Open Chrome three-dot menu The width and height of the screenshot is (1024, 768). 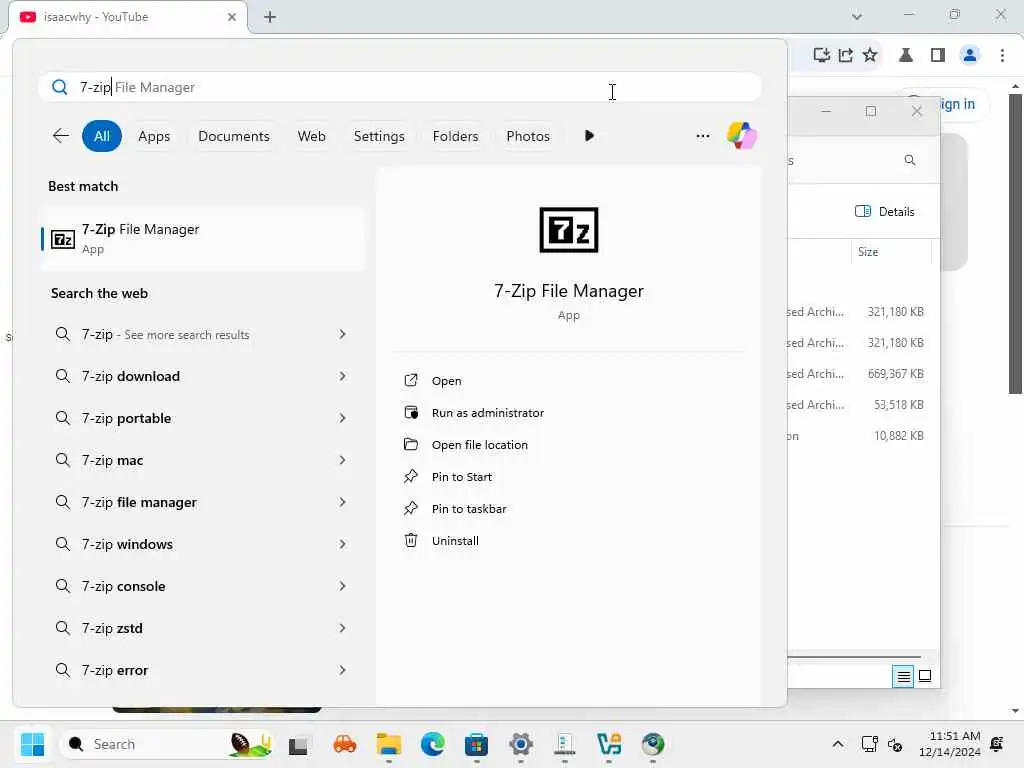click(x=1002, y=55)
